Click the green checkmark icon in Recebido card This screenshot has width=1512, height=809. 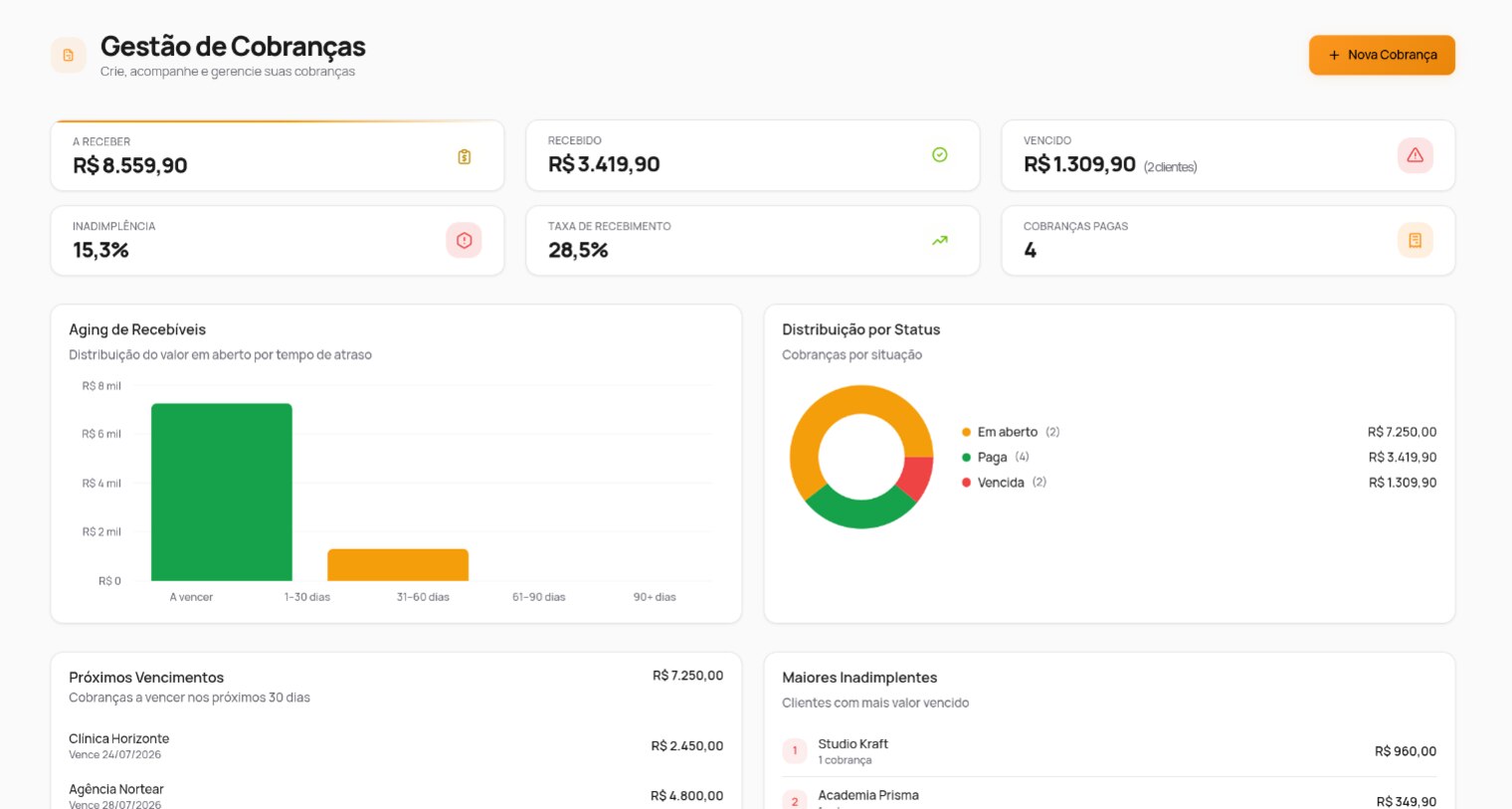point(940,154)
